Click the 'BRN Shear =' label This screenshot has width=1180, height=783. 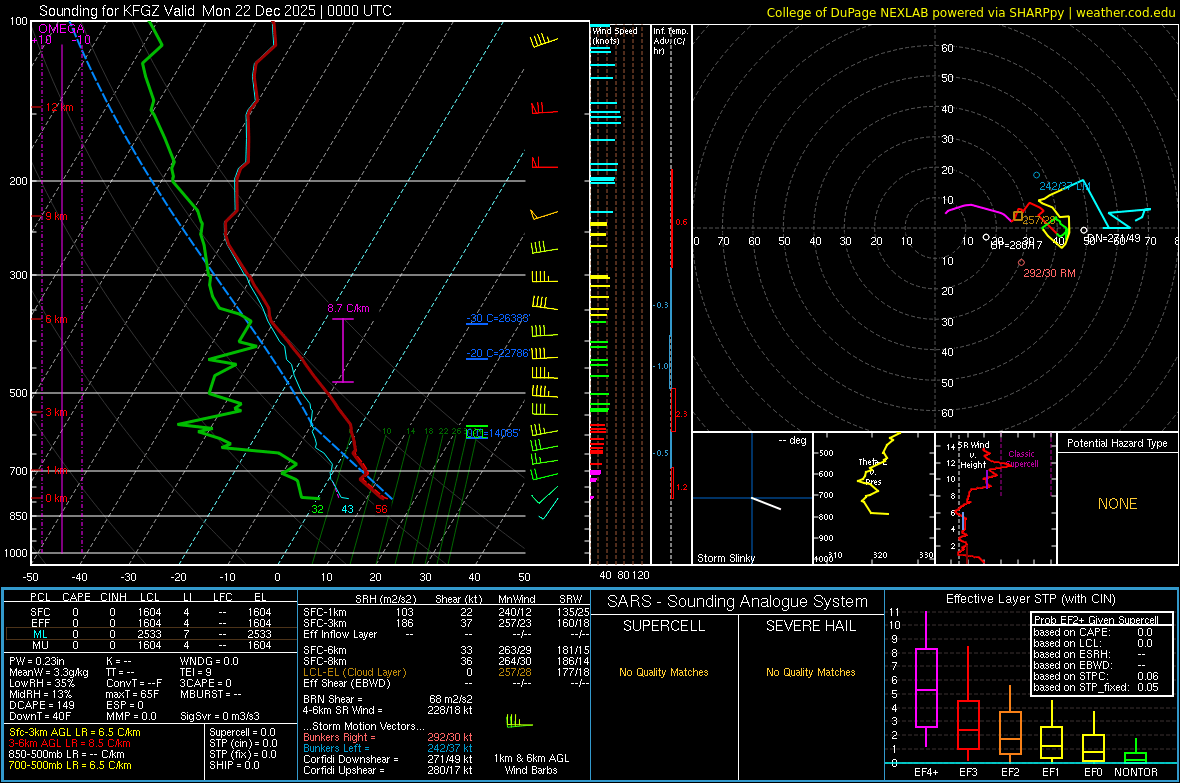pos(333,699)
